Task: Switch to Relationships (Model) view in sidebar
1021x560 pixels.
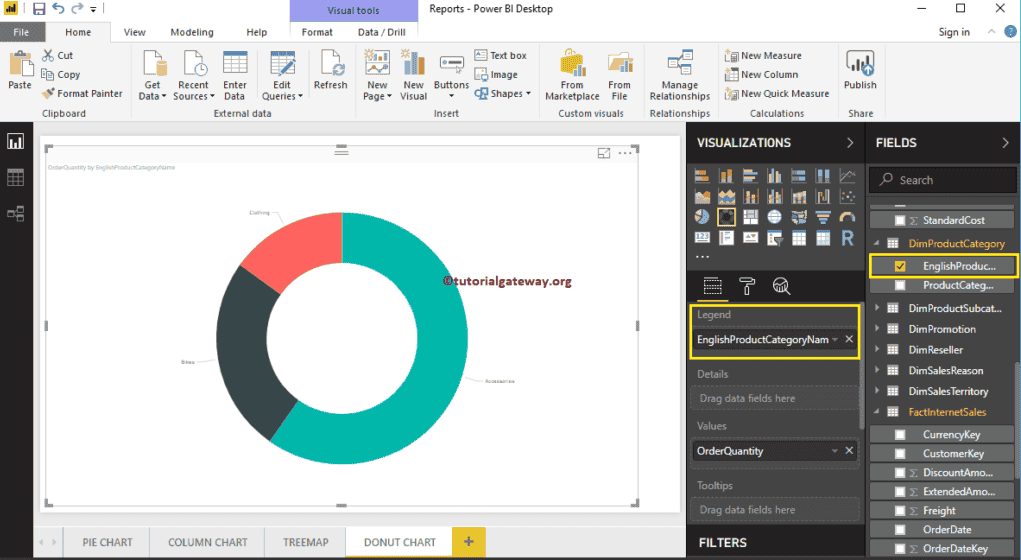Action: coord(16,213)
